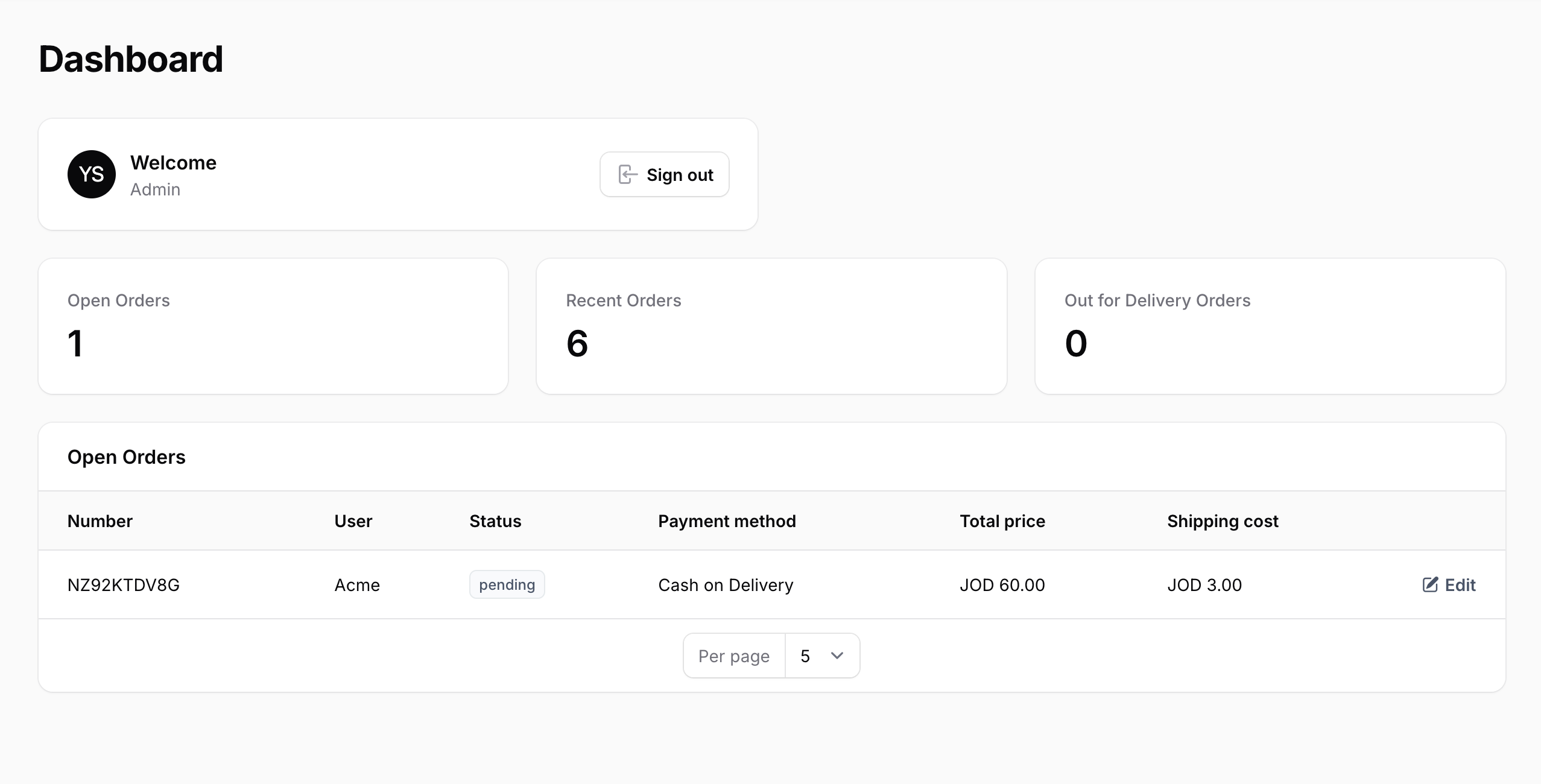Click the Total price column header
The image size is (1541, 784).
click(1002, 521)
